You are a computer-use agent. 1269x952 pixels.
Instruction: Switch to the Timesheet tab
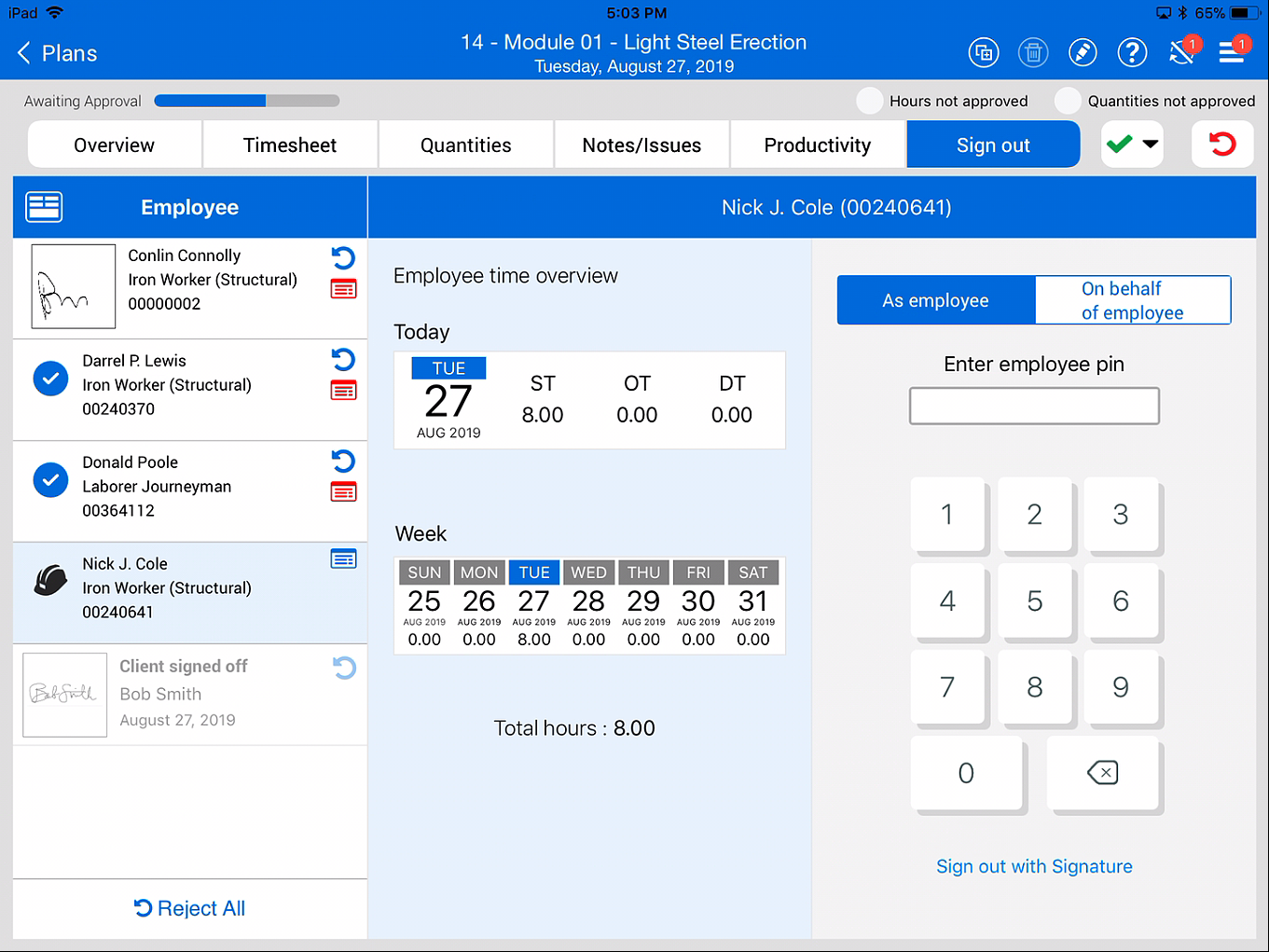coord(290,145)
